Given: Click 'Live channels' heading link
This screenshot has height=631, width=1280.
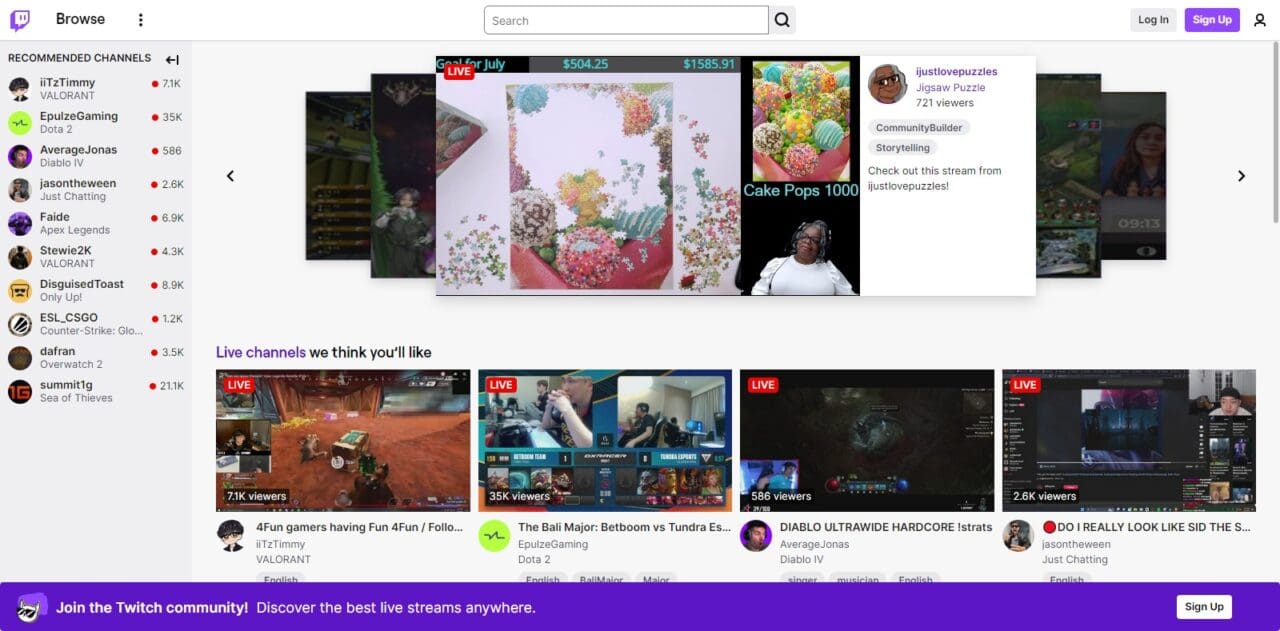Looking at the screenshot, I should [x=261, y=352].
